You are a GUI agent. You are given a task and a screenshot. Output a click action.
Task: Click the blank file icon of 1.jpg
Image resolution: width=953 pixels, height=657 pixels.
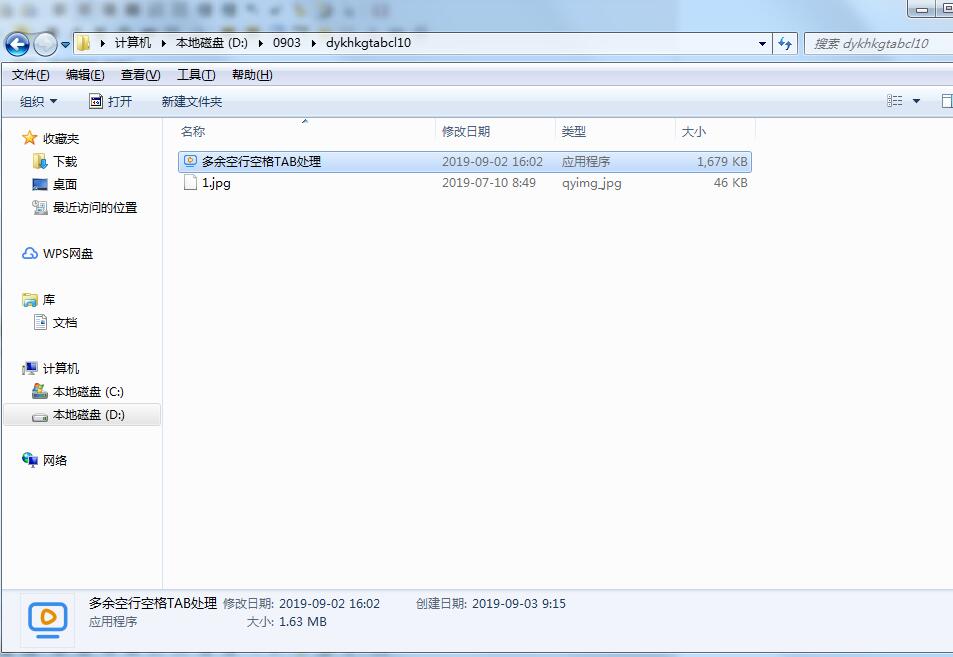tap(190, 182)
